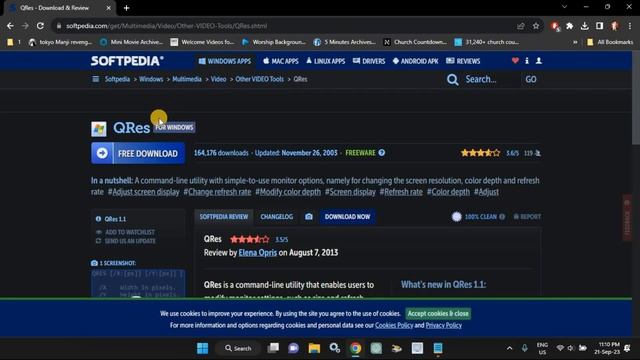The image size is (640, 360).
Task: Open the Cookies Policy link
Action: [x=394, y=325]
